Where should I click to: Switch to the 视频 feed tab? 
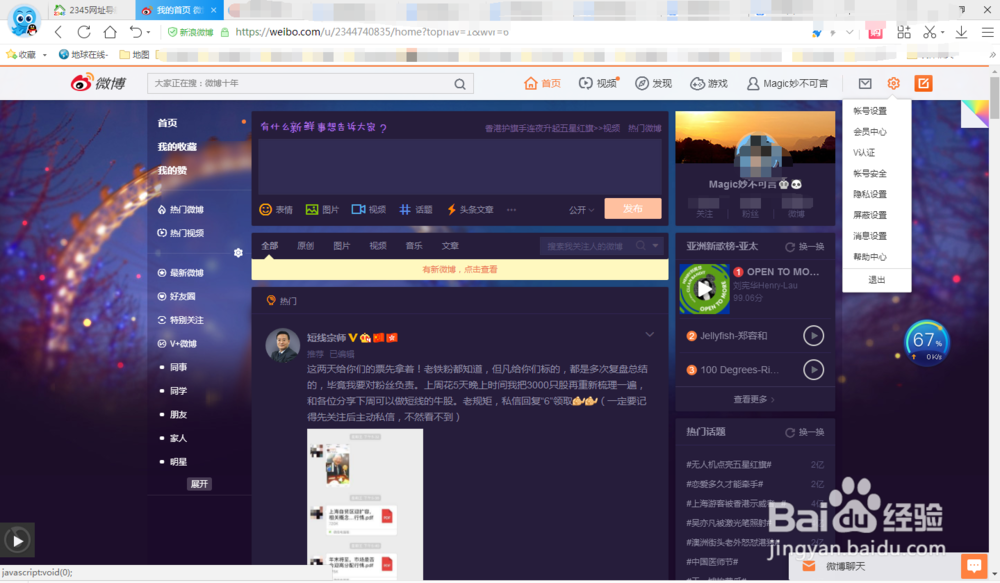click(378, 246)
